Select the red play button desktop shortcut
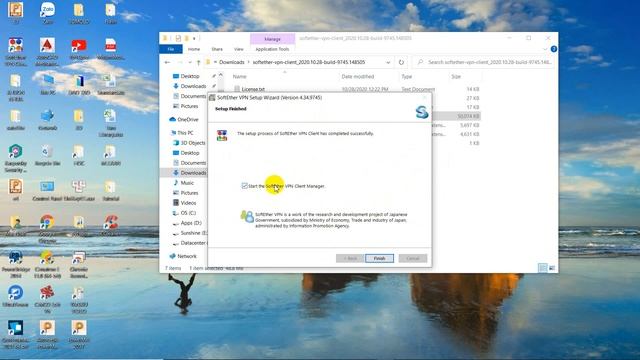The height and width of the screenshot is (360, 640). coord(79,49)
